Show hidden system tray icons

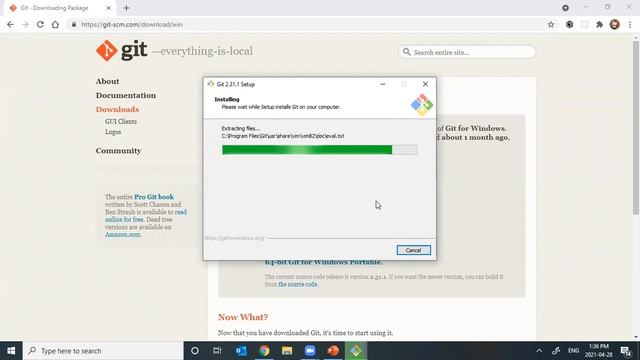click(539, 351)
